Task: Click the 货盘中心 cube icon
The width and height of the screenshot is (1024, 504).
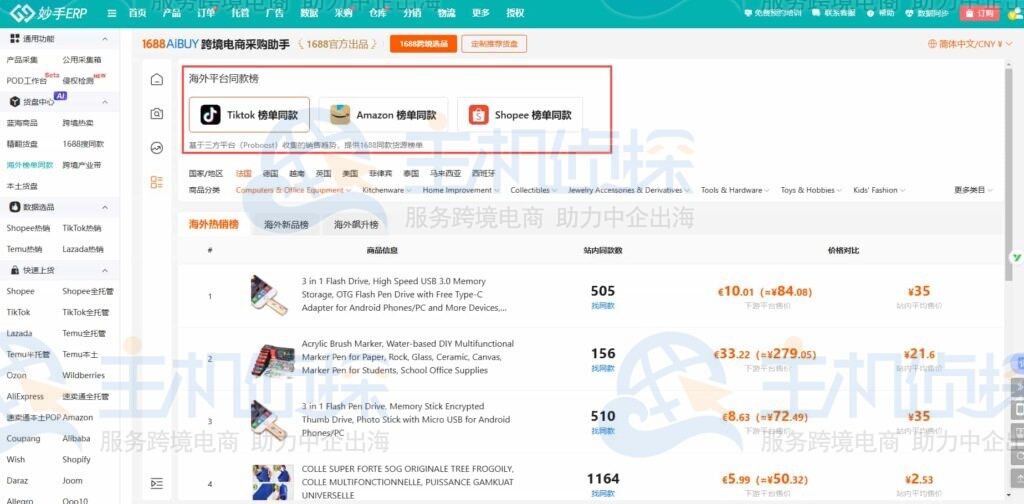Action: (15, 102)
